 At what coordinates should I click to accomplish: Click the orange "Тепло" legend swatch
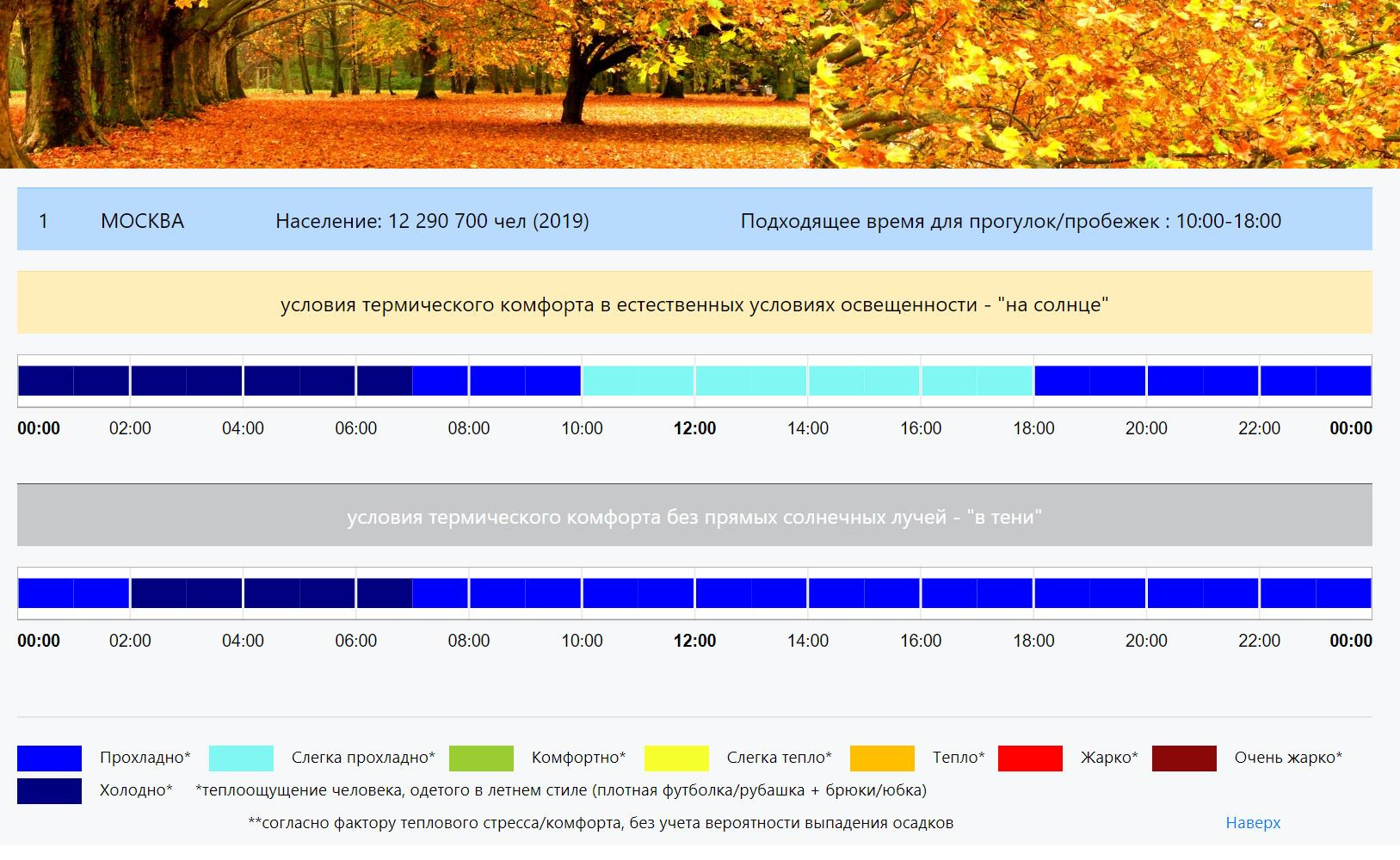coord(882,758)
